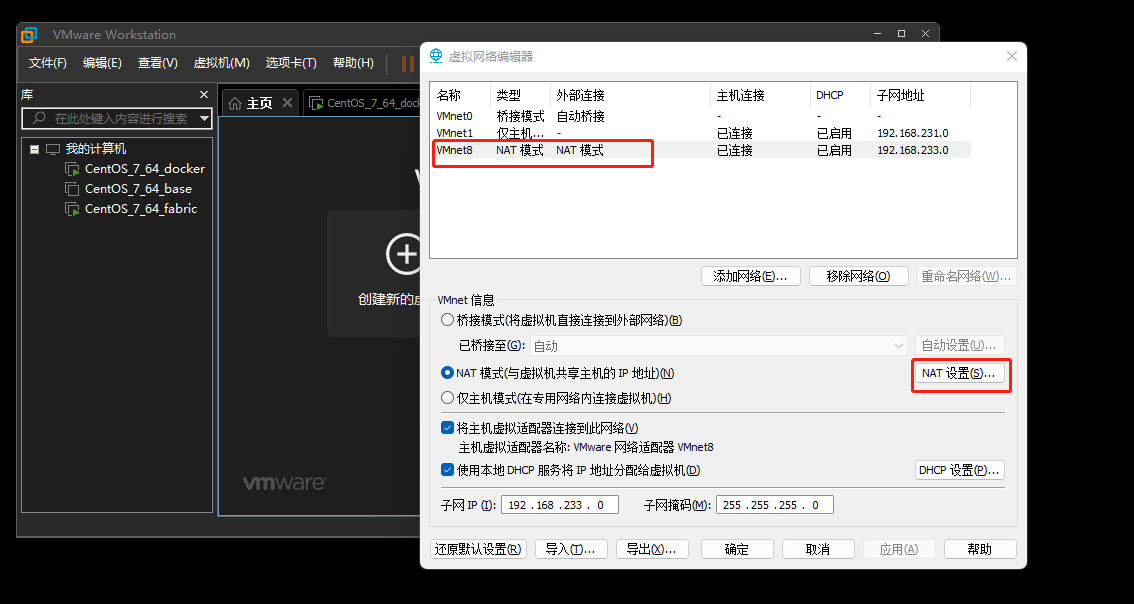Open NAT 设置(S)... button
This screenshot has width=1134, height=604.
[959, 373]
